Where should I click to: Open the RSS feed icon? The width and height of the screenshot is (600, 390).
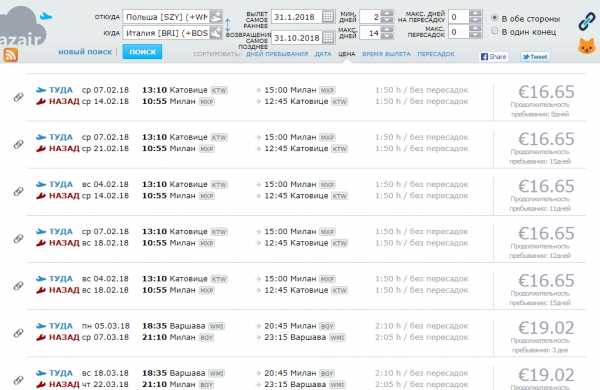pos(10,55)
